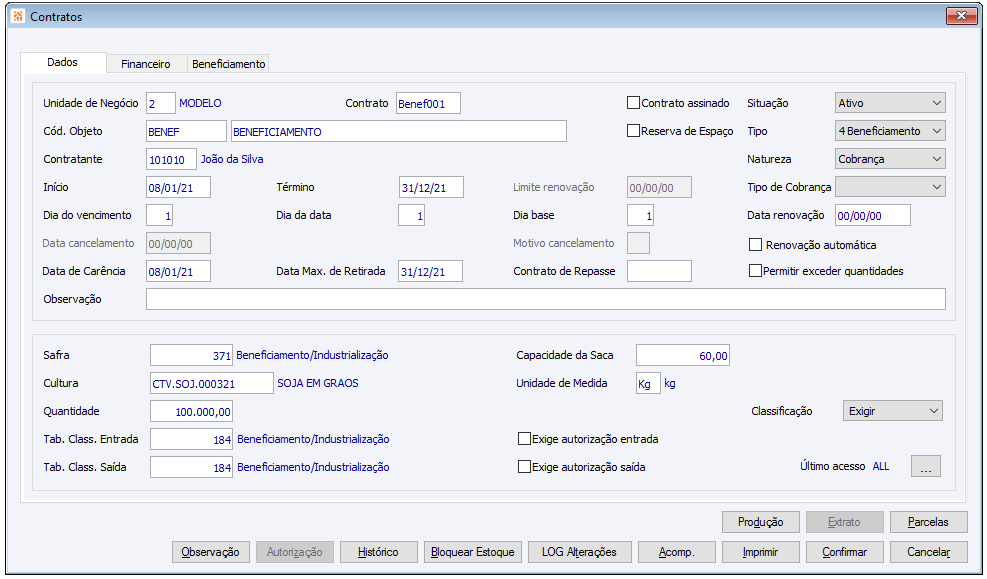The width and height of the screenshot is (987, 579).
Task: Click the Contratos app icon in title bar
Action: [17, 17]
